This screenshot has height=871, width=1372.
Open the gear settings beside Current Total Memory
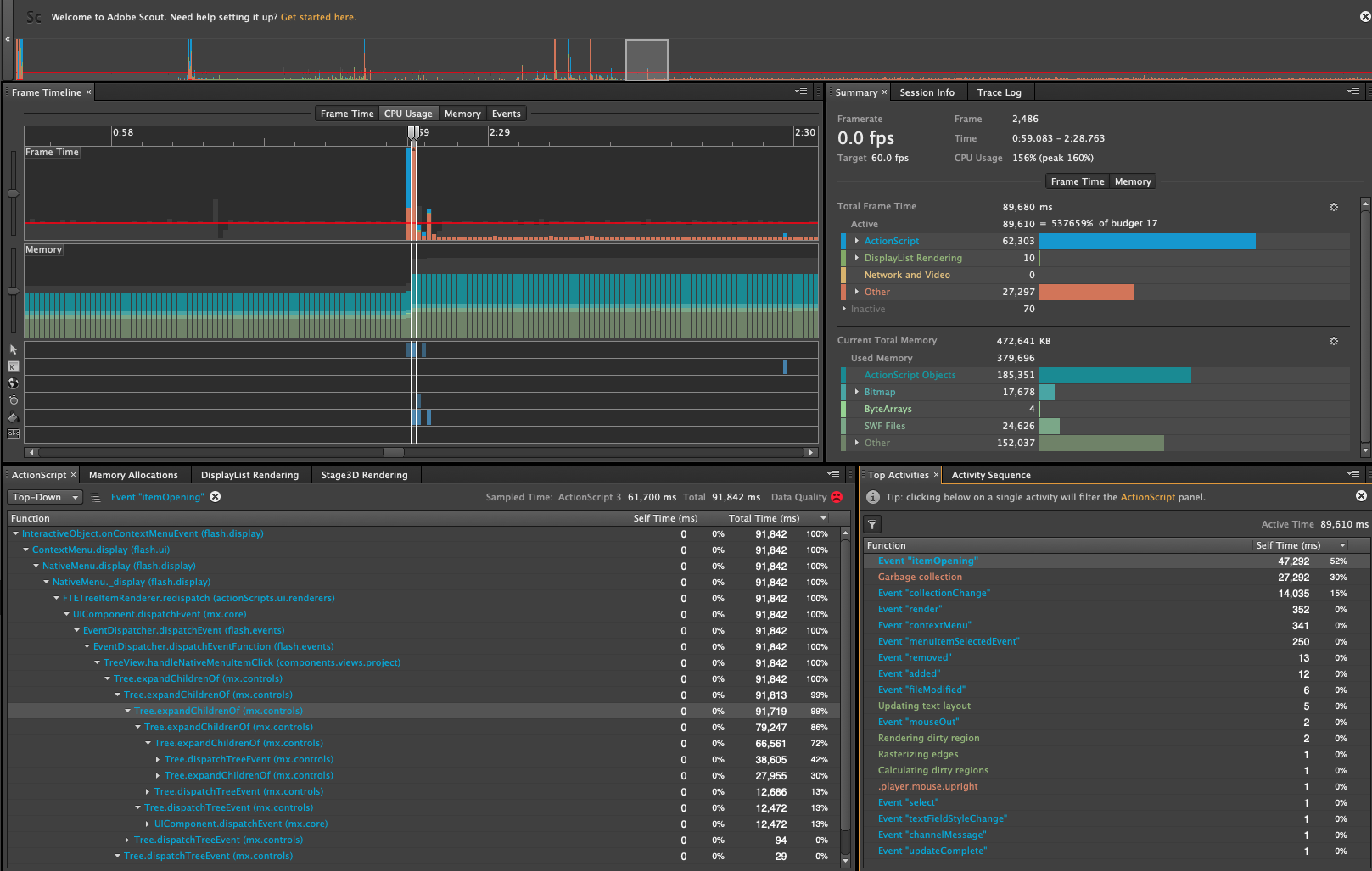[x=1334, y=340]
